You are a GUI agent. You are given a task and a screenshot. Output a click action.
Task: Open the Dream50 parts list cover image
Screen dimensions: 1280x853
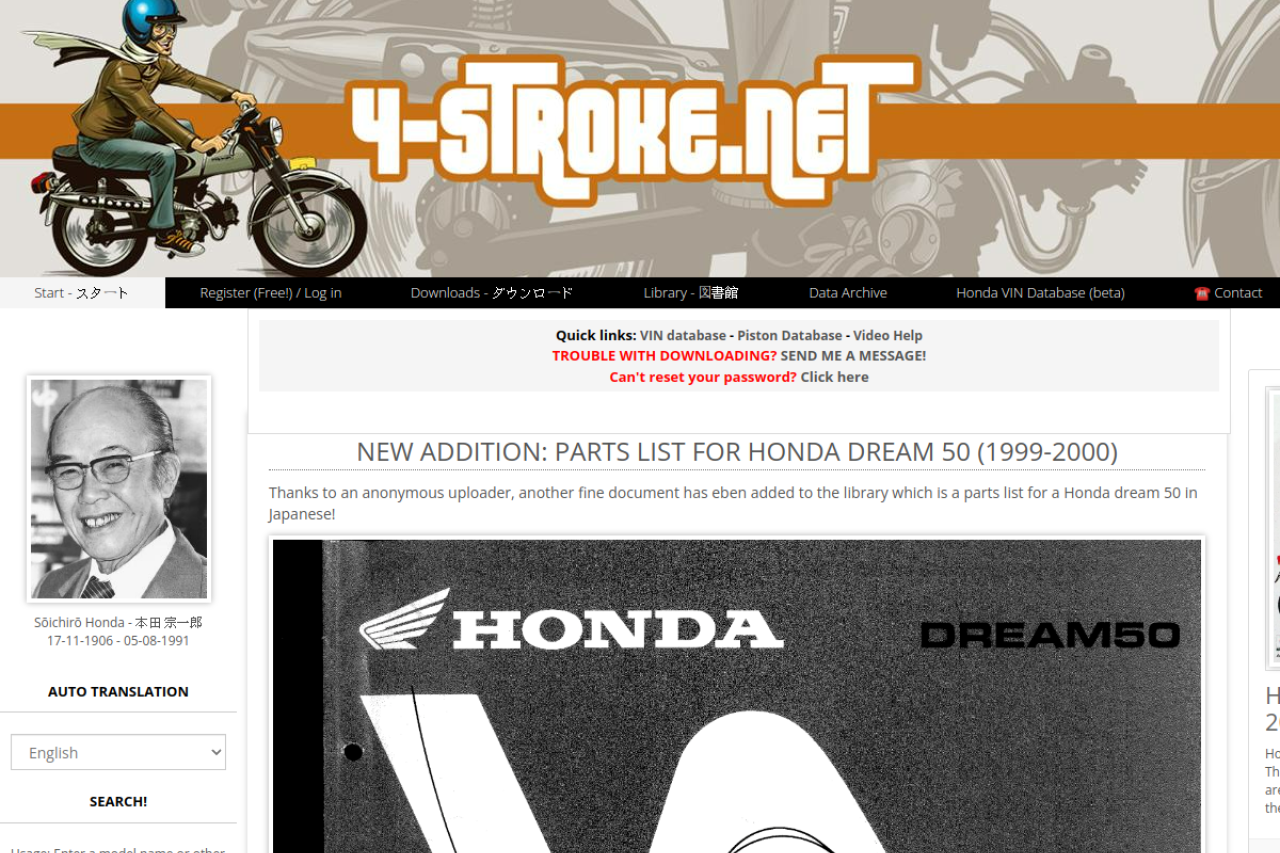[x=737, y=696]
